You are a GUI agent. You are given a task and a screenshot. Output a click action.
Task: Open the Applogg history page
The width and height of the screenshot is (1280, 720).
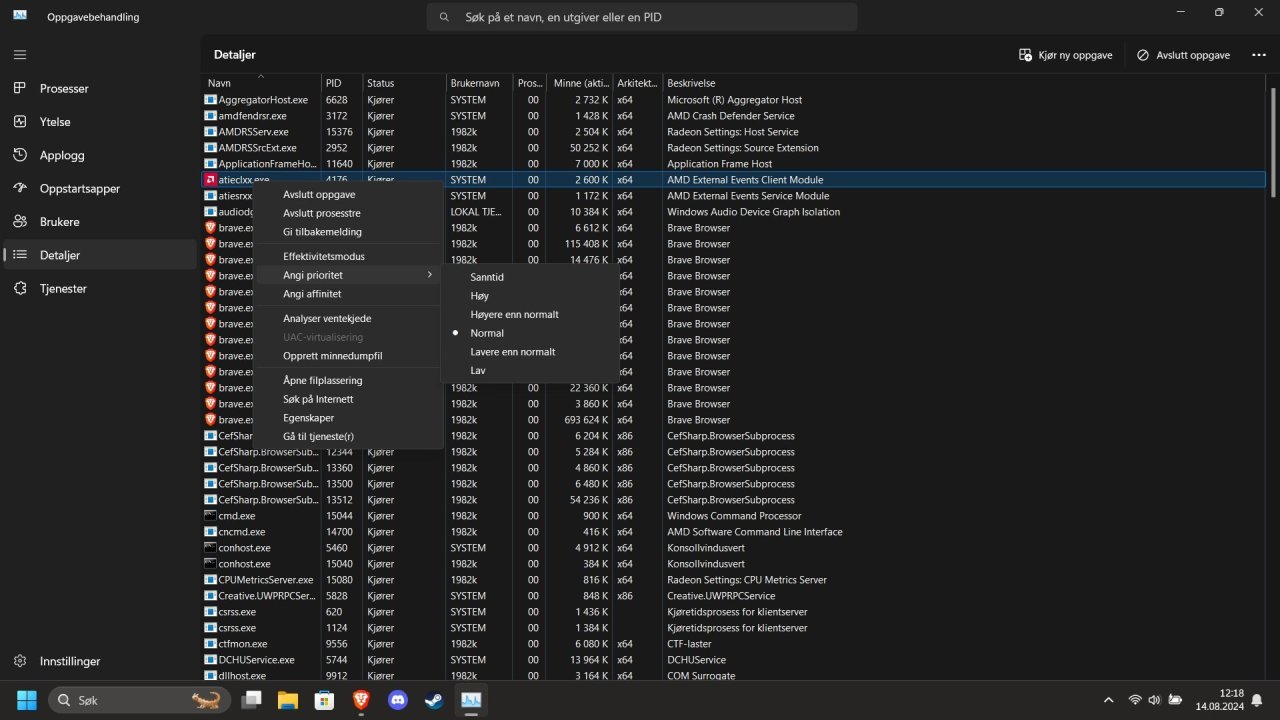[61, 155]
